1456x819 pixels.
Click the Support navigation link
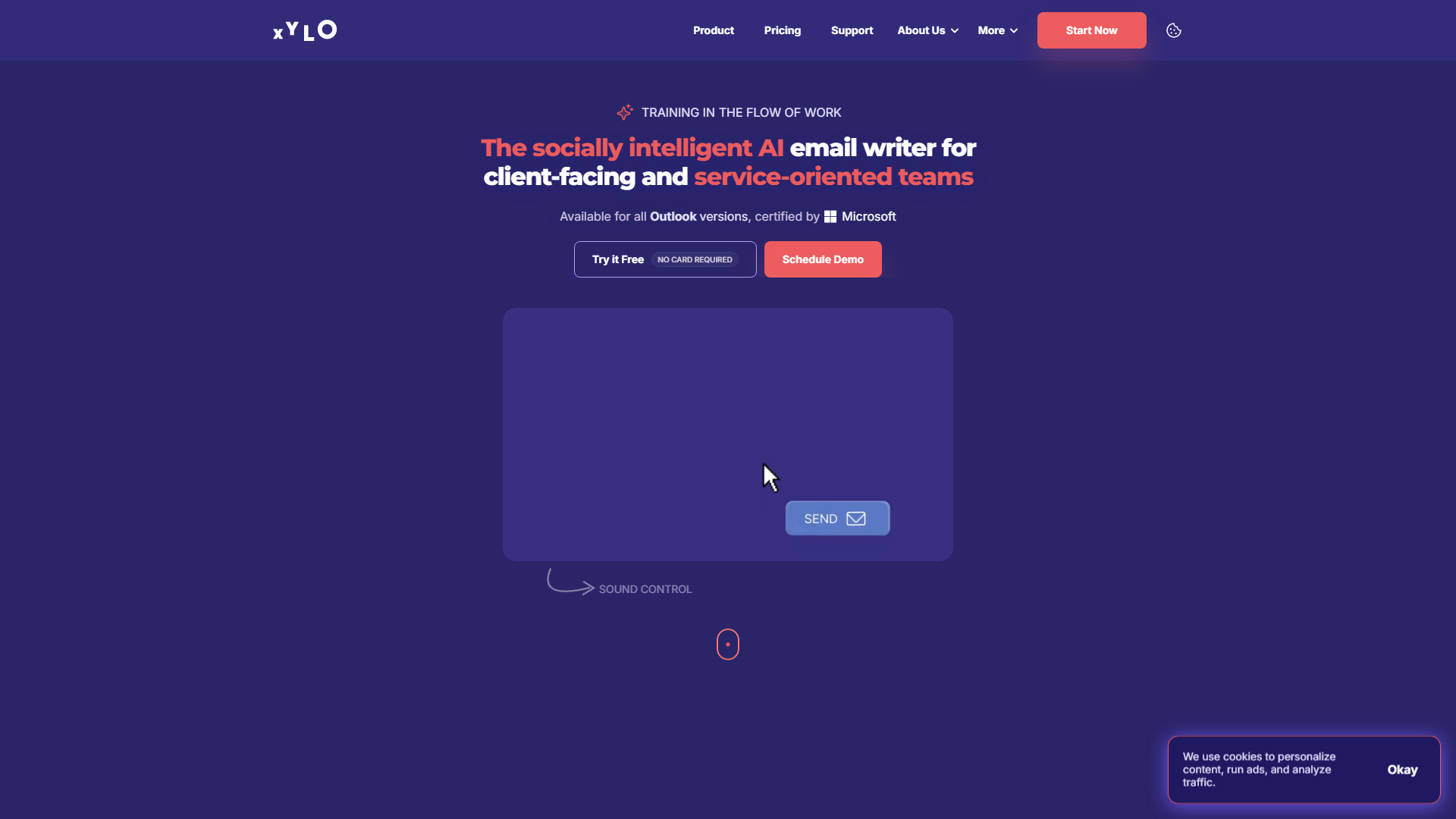pyautogui.click(x=849, y=30)
